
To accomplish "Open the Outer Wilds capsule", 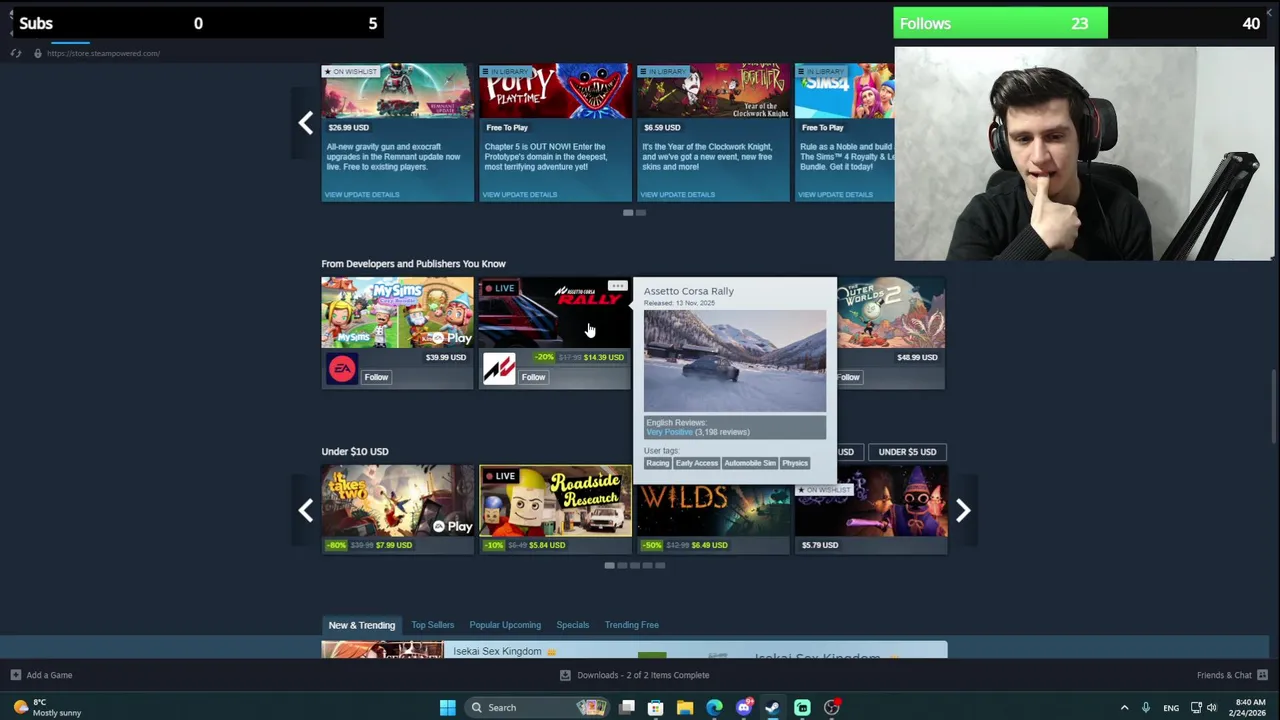I will click(x=713, y=510).
